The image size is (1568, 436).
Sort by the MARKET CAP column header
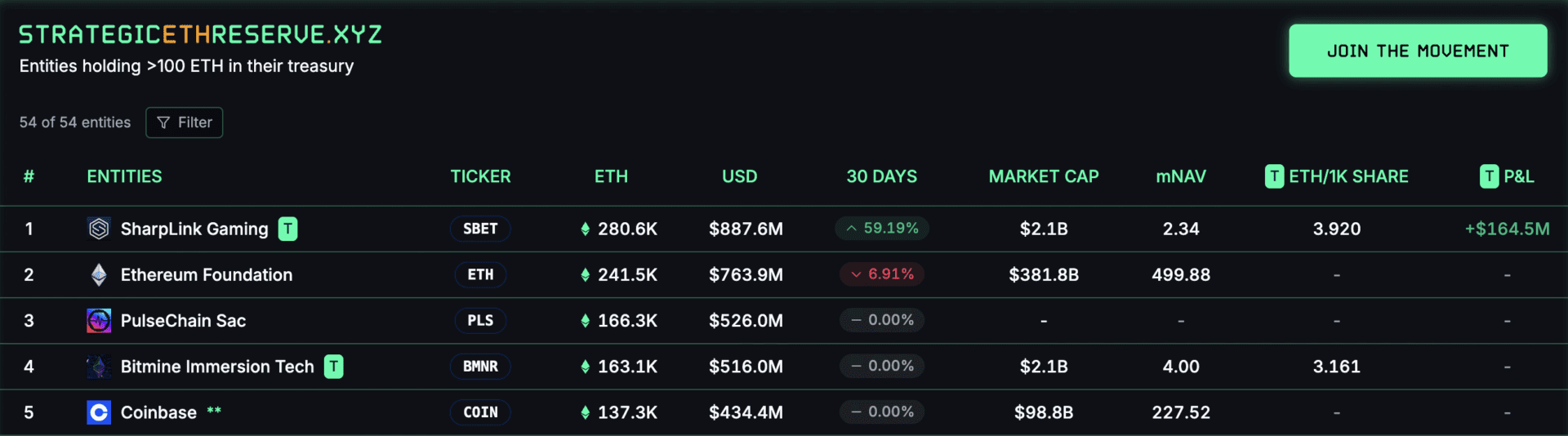click(1044, 176)
